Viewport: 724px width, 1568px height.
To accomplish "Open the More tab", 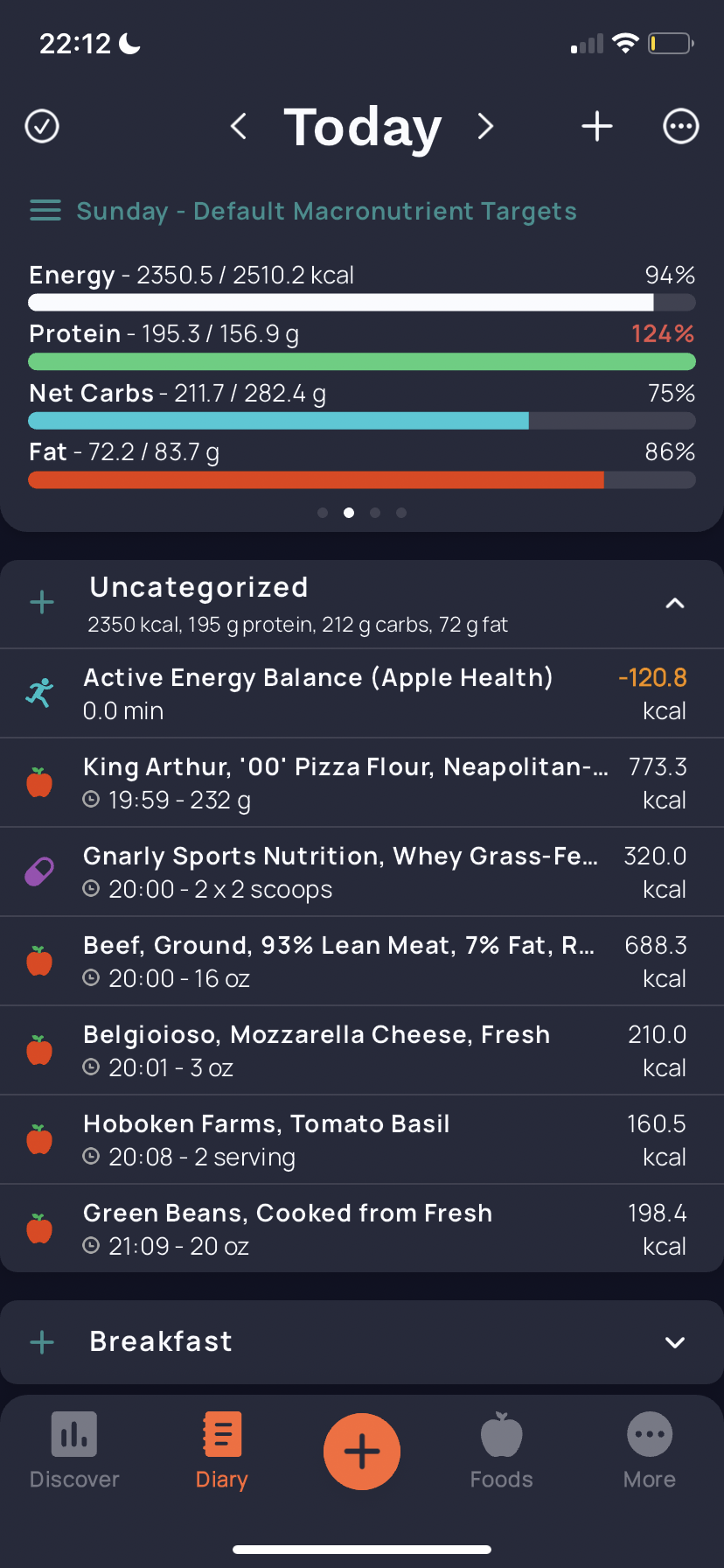I will (x=650, y=1451).
